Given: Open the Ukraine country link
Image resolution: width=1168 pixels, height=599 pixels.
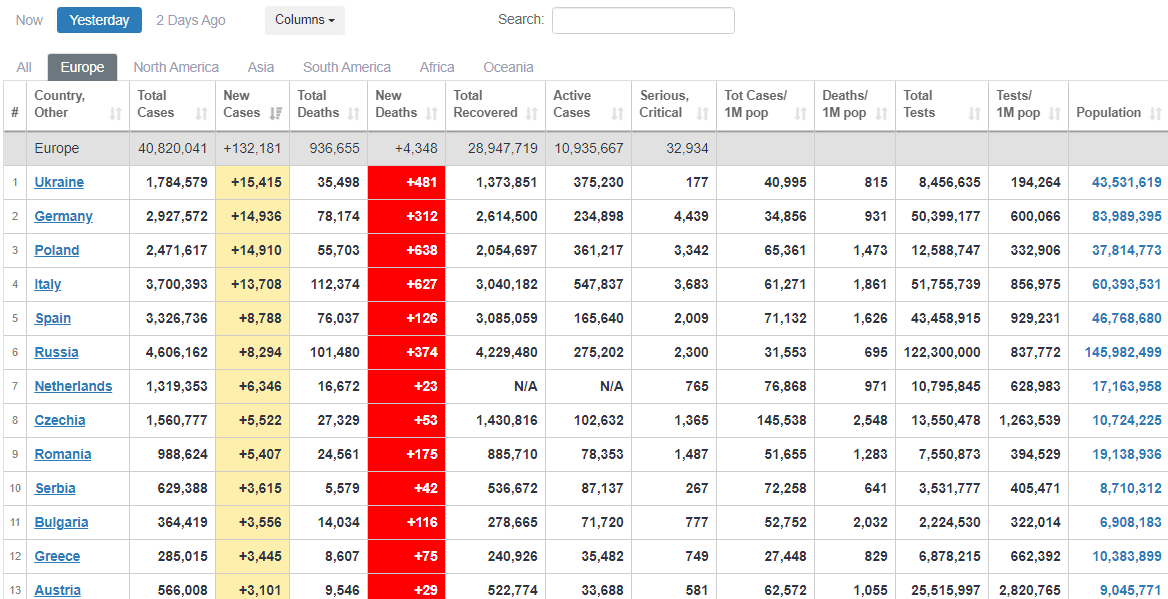Looking at the screenshot, I should [x=59, y=182].
